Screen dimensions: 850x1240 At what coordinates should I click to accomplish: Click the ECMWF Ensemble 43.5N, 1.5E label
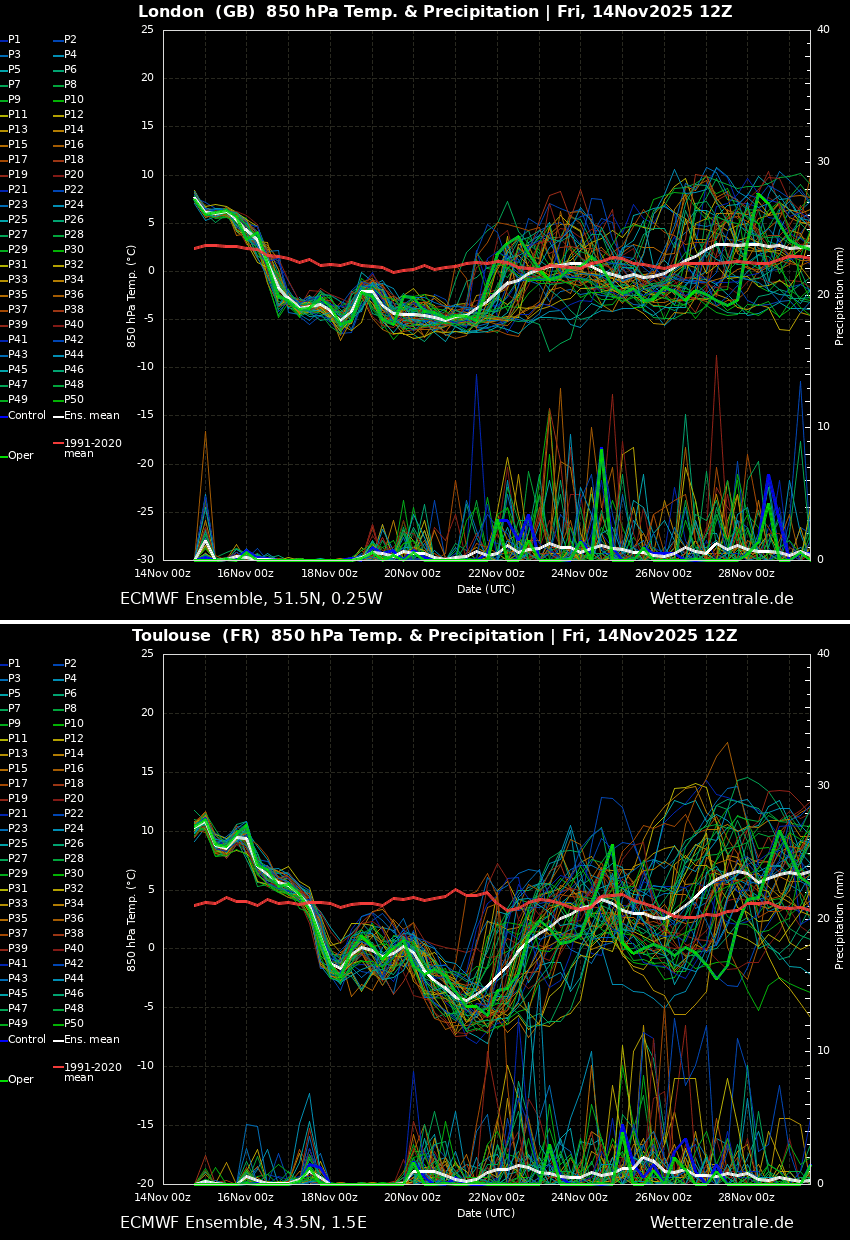(x=243, y=1221)
